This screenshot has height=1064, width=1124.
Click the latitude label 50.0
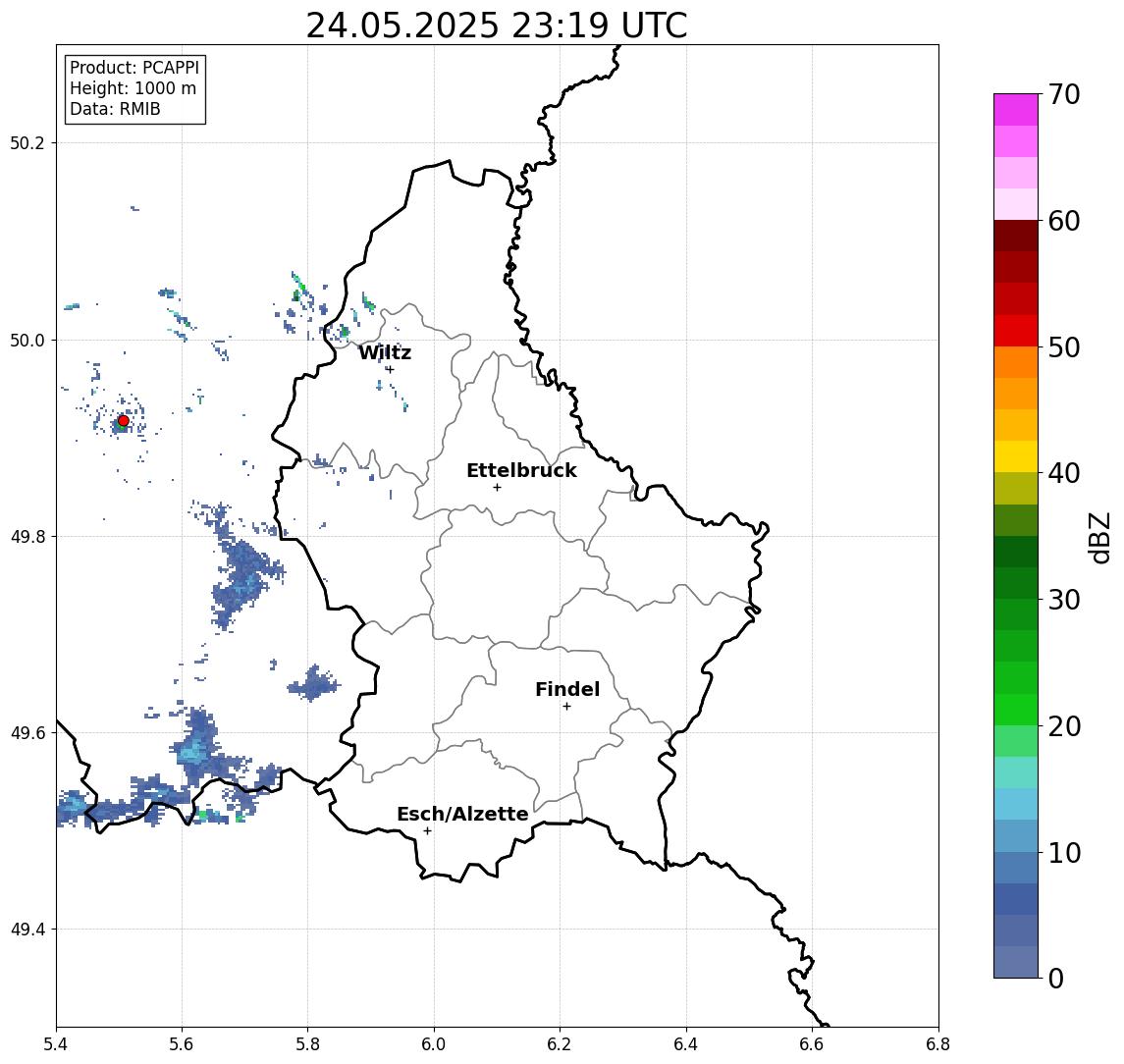(x=27, y=340)
